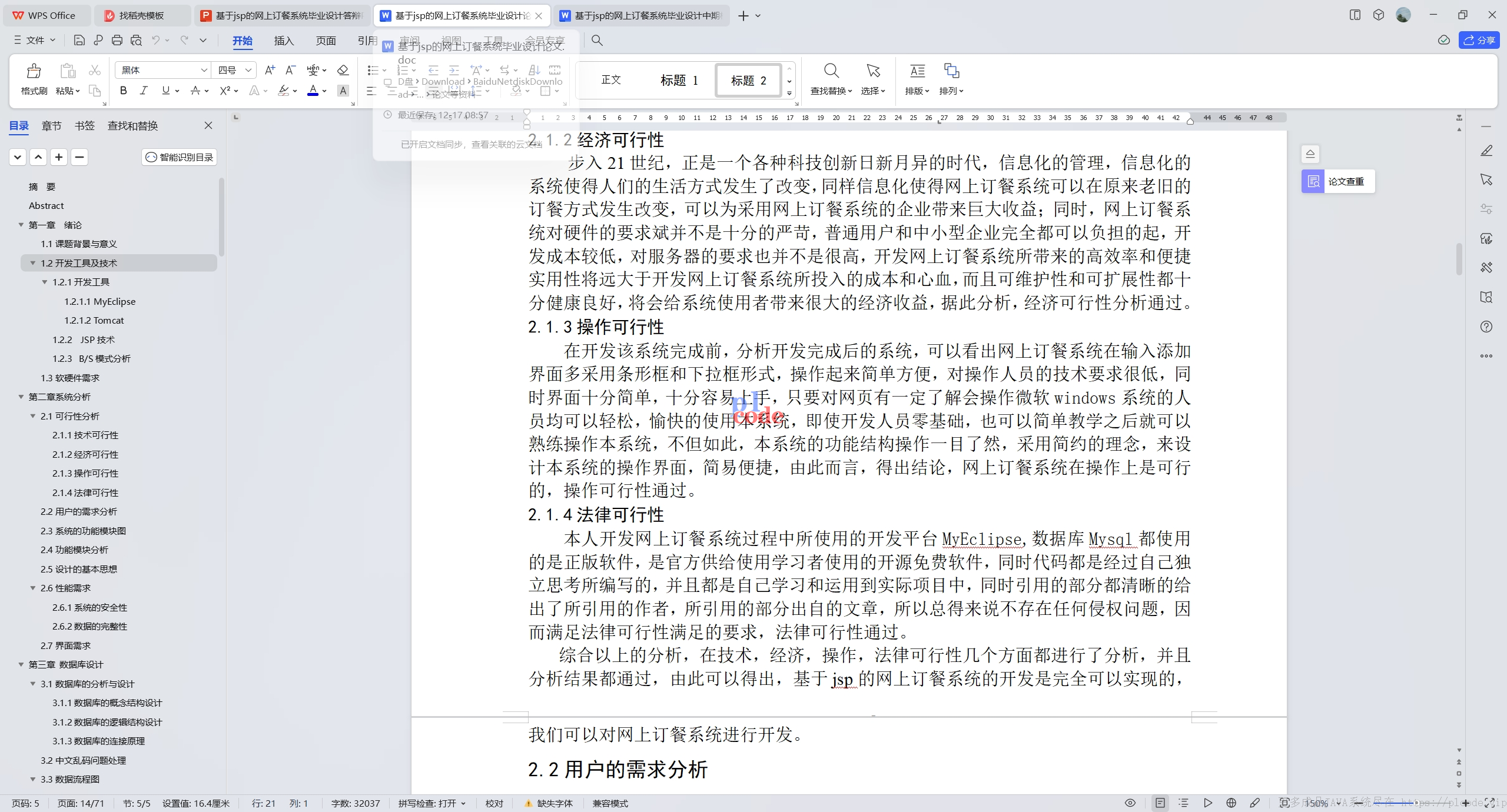Open the help question-mark icon in right sidebar
The height and width of the screenshot is (812, 1507).
coord(1486,327)
